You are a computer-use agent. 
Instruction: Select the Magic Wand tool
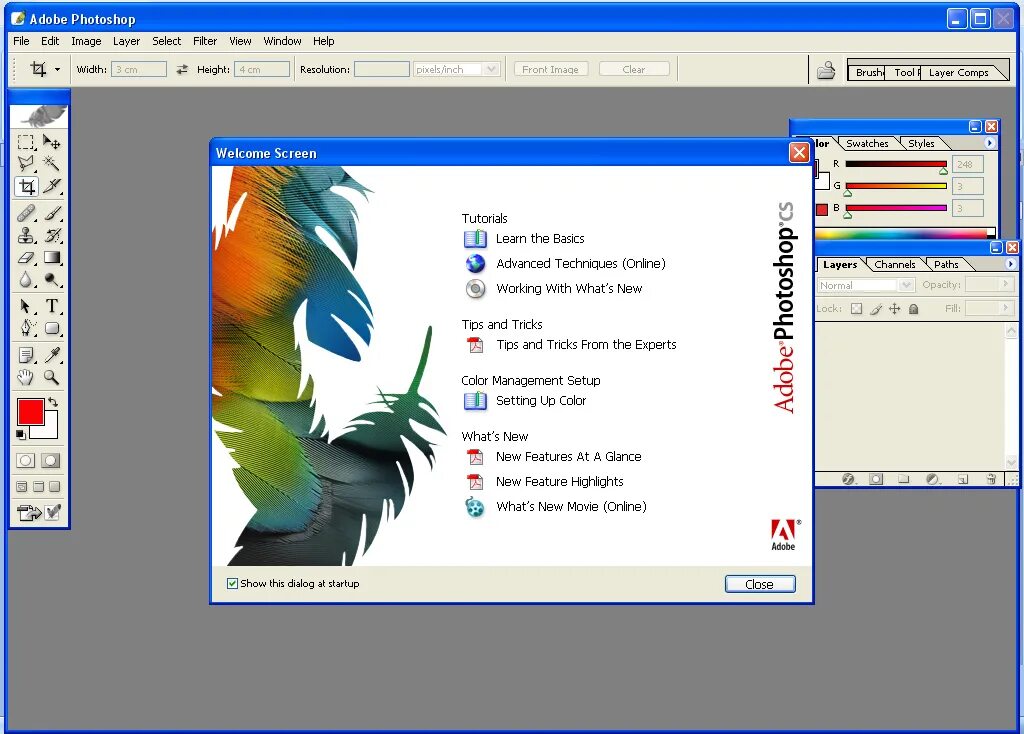[x=52, y=164]
